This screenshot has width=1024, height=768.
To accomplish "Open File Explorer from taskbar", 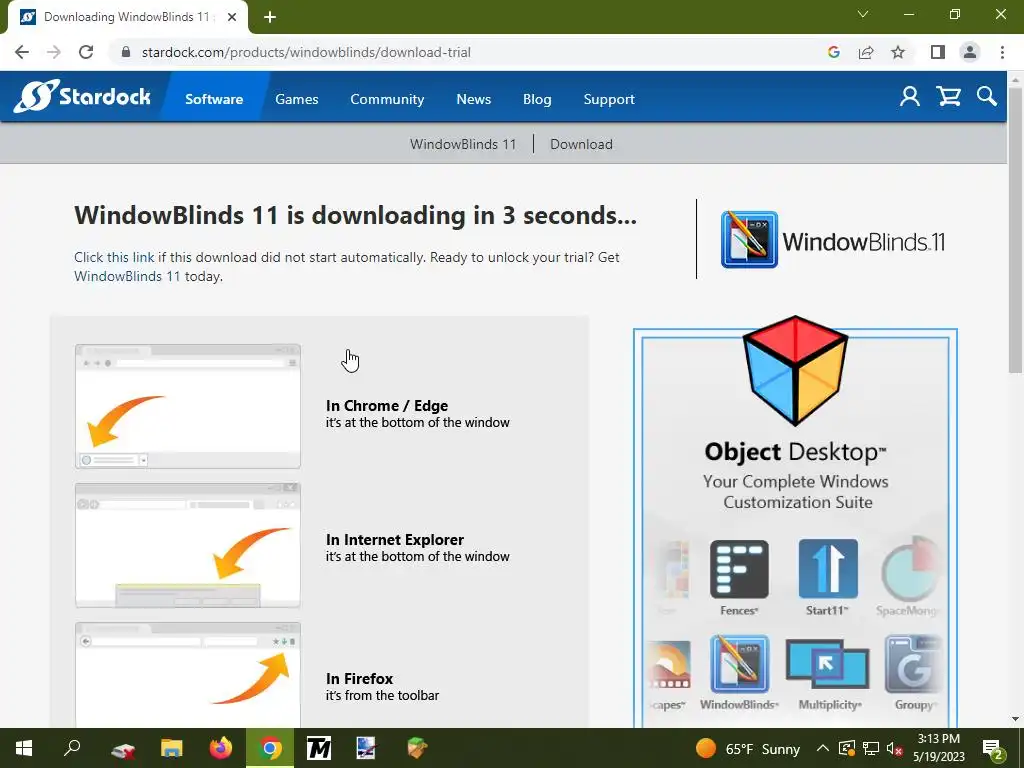I will 172,748.
